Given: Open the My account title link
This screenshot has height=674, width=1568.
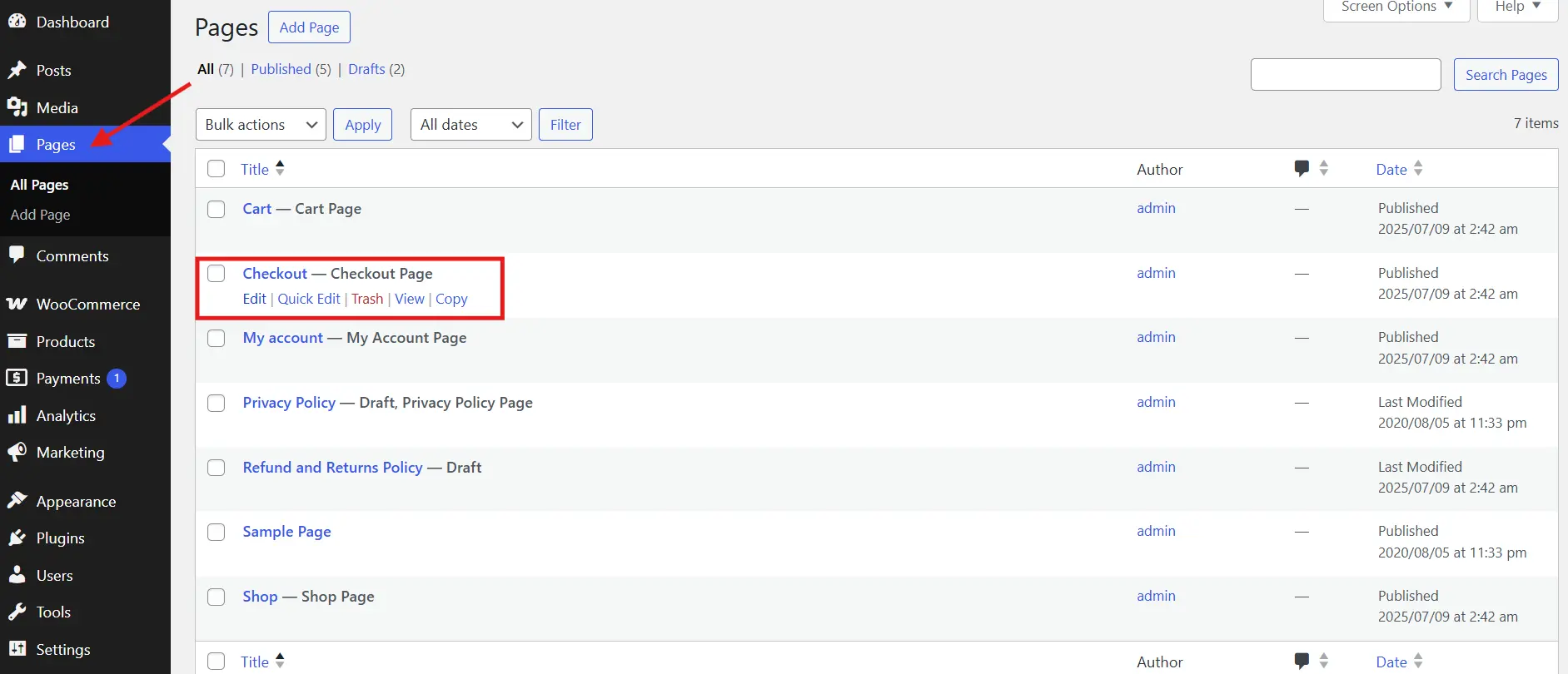Looking at the screenshot, I should [283, 338].
